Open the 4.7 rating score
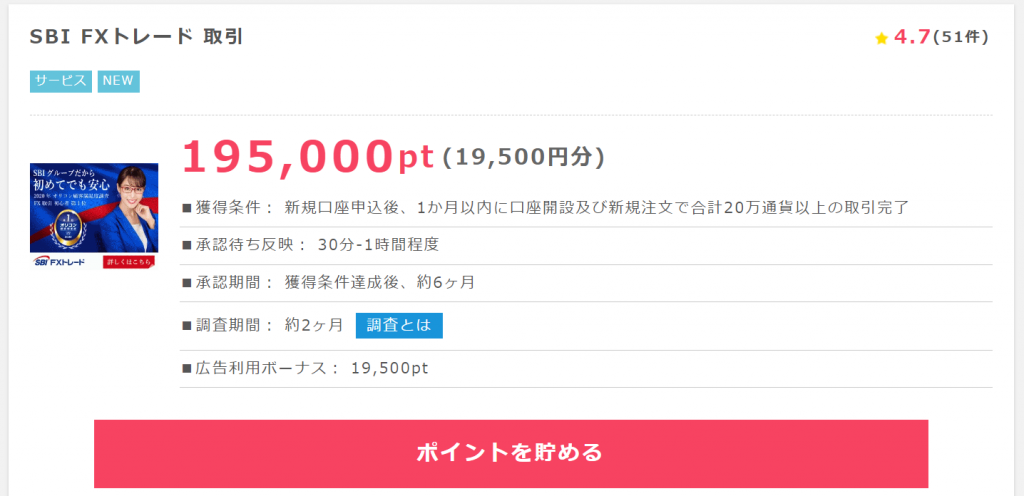Screen dimensions: 1024x496 tap(912, 37)
